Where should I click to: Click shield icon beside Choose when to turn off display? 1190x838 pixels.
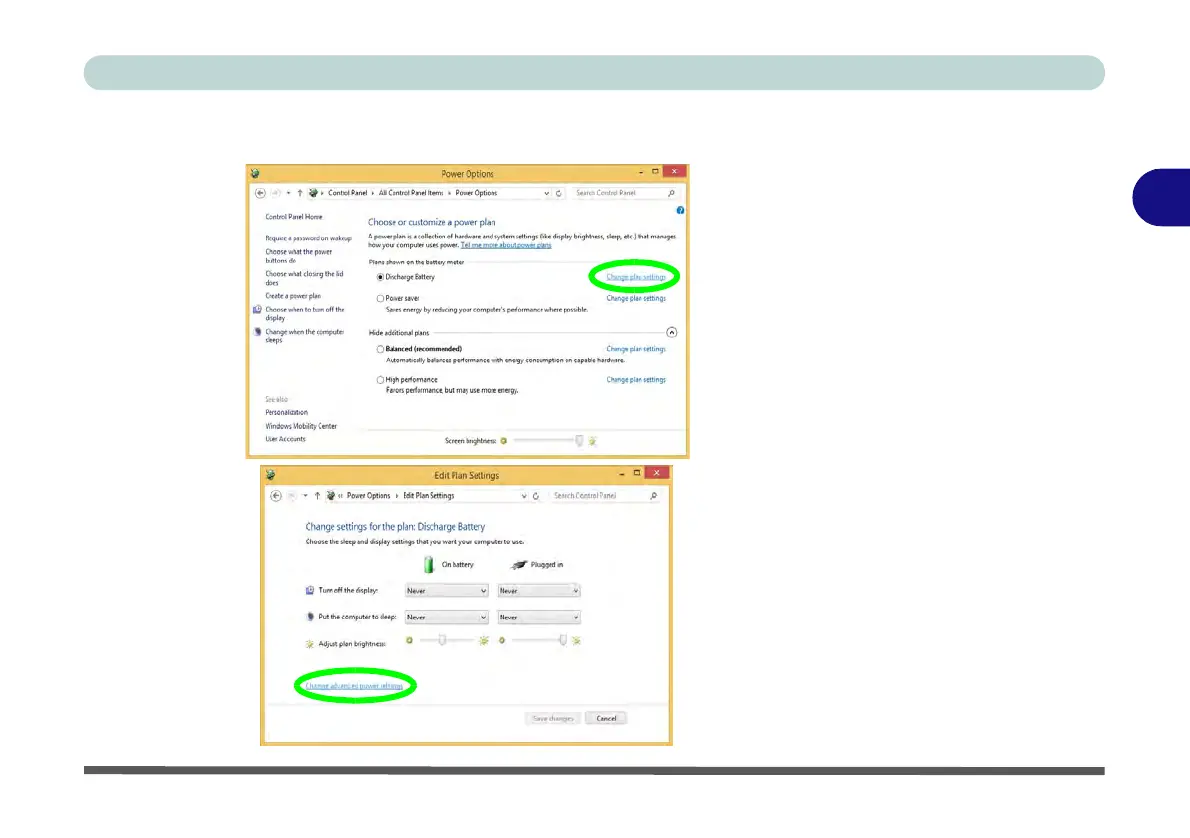(257, 310)
